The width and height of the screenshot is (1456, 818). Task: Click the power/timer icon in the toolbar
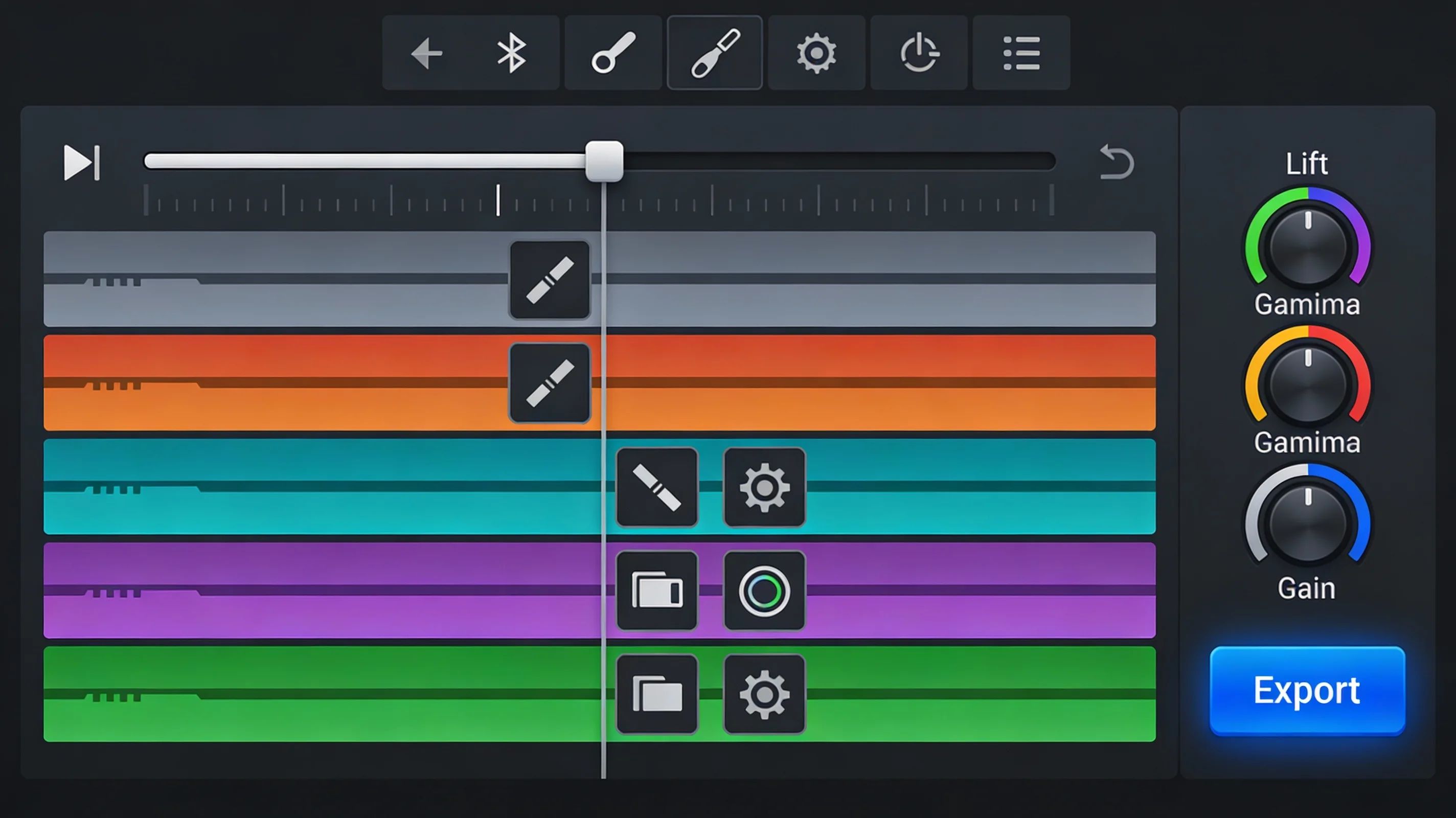coord(919,53)
